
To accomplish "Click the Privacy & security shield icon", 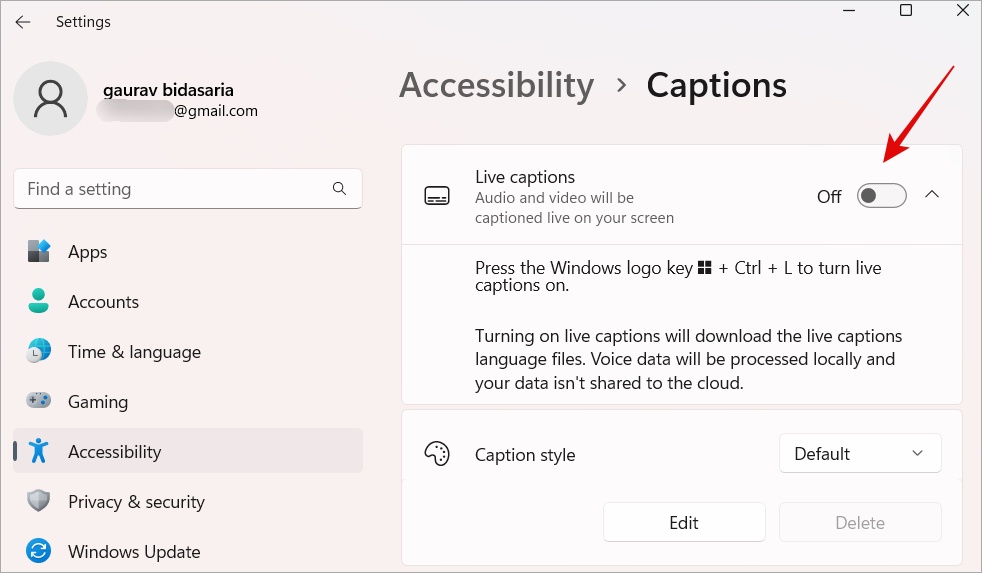I will pyautogui.click(x=39, y=501).
